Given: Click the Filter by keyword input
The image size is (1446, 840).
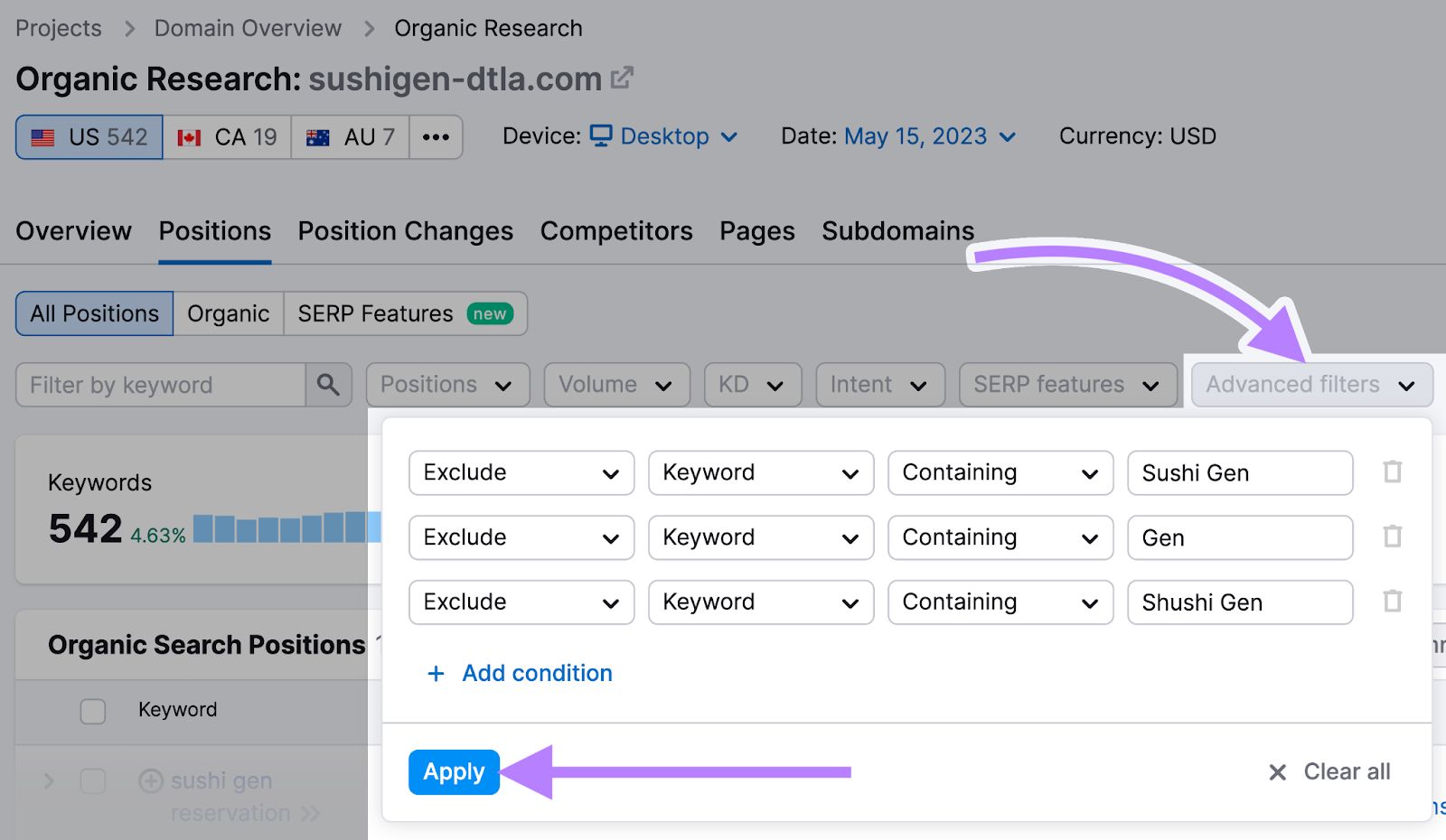Looking at the screenshot, I should 161,385.
